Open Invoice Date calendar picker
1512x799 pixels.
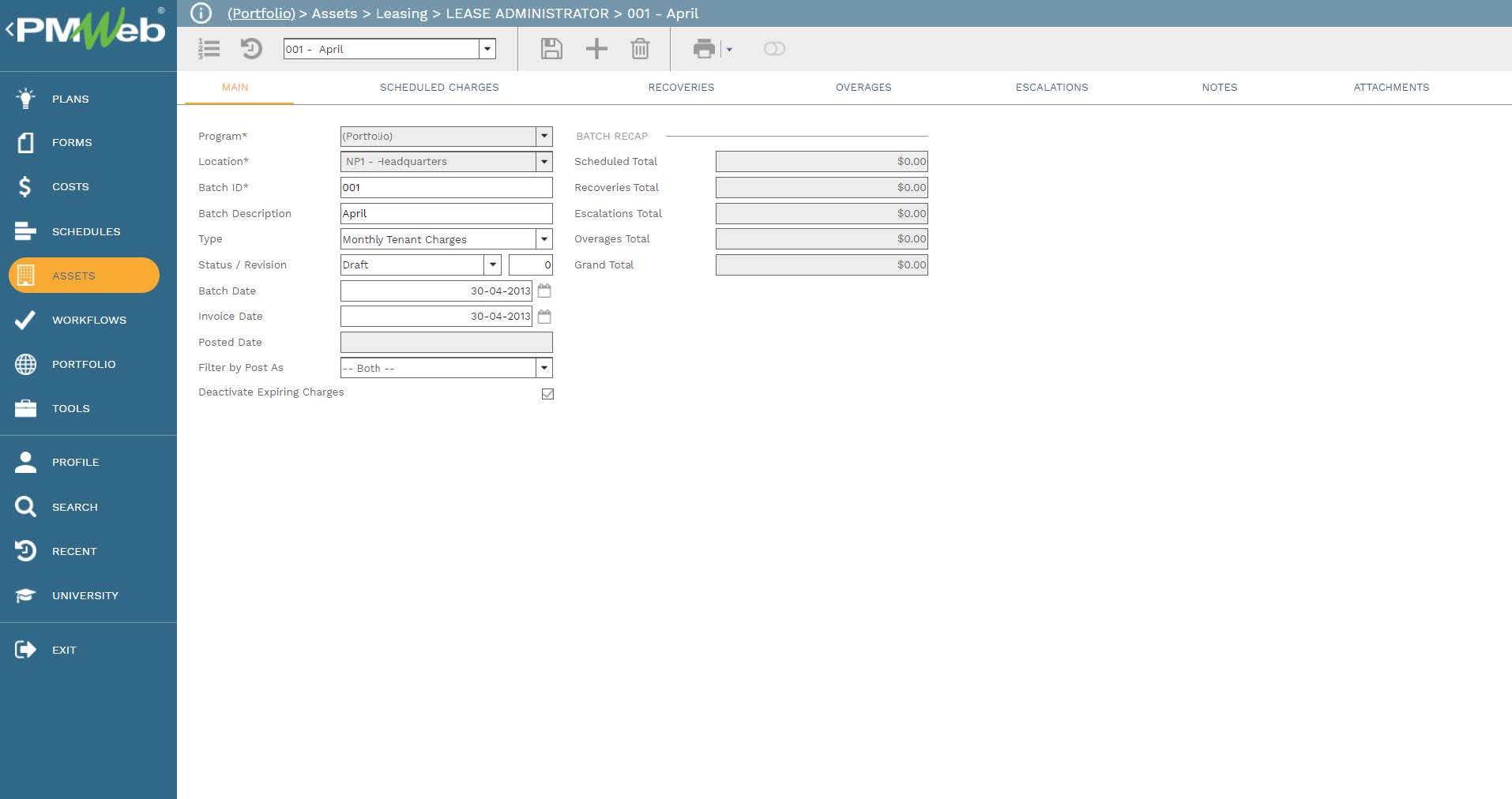tap(544, 317)
